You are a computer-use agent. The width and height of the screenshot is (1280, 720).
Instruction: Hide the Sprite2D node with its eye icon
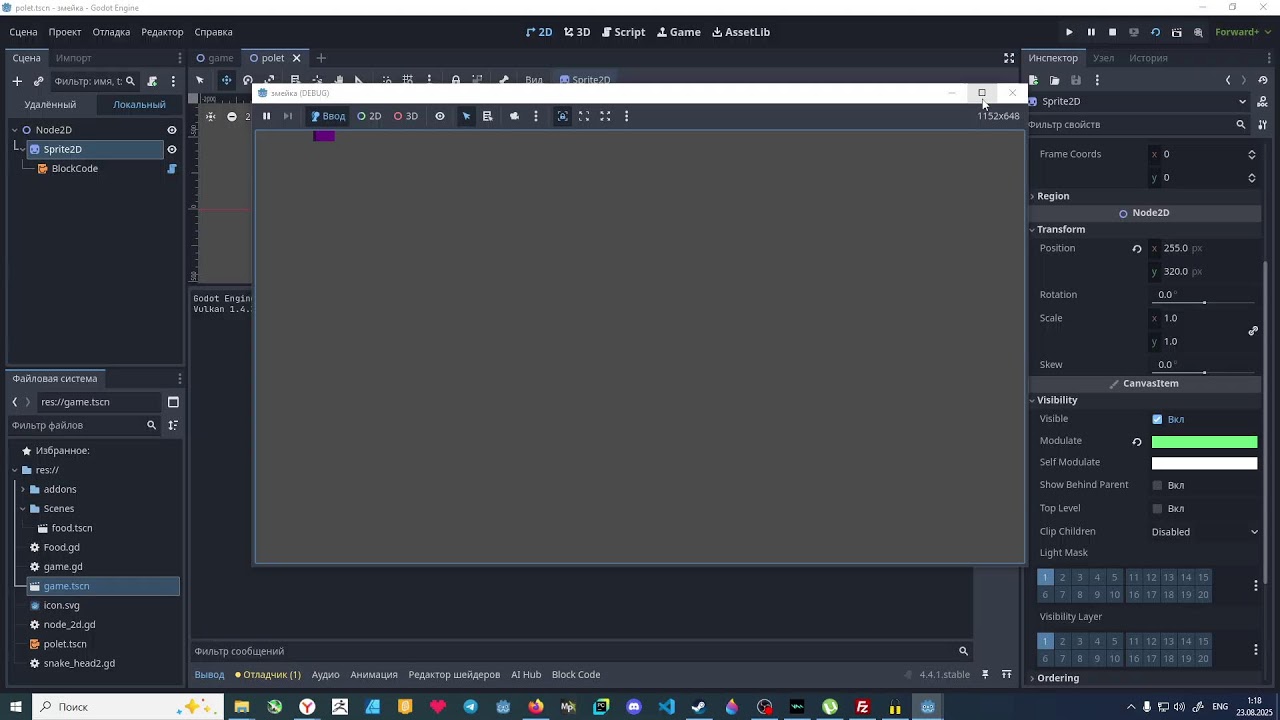coord(172,149)
